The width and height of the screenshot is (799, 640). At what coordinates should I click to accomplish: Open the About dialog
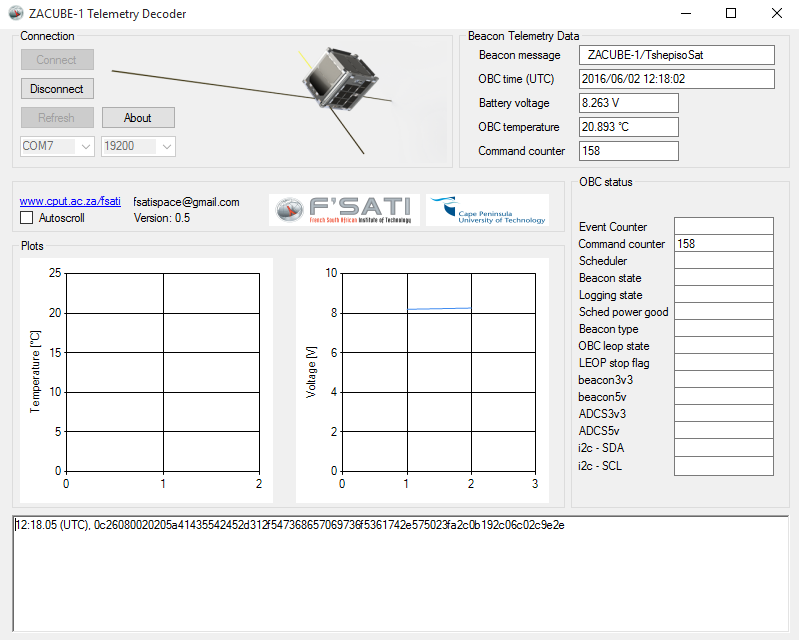[x=138, y=118]
